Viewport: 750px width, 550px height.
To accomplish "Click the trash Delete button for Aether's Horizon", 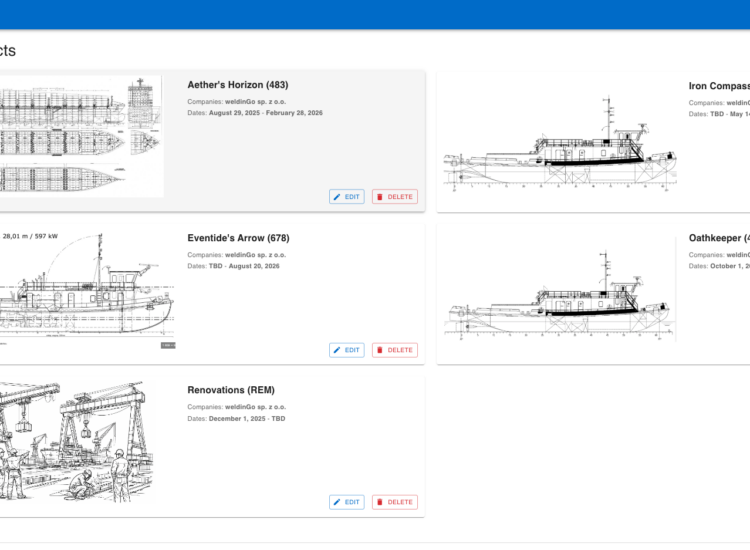I will 395,197.
